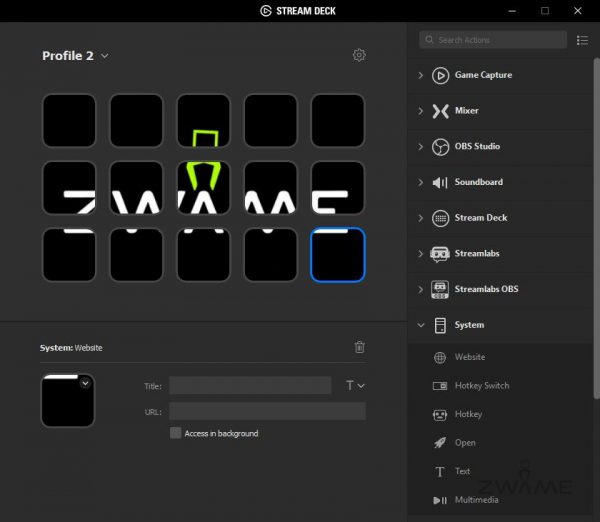Screen dimensions: 600x522
Task: Expand the OBS Studio category
Action: click(421, 147)
